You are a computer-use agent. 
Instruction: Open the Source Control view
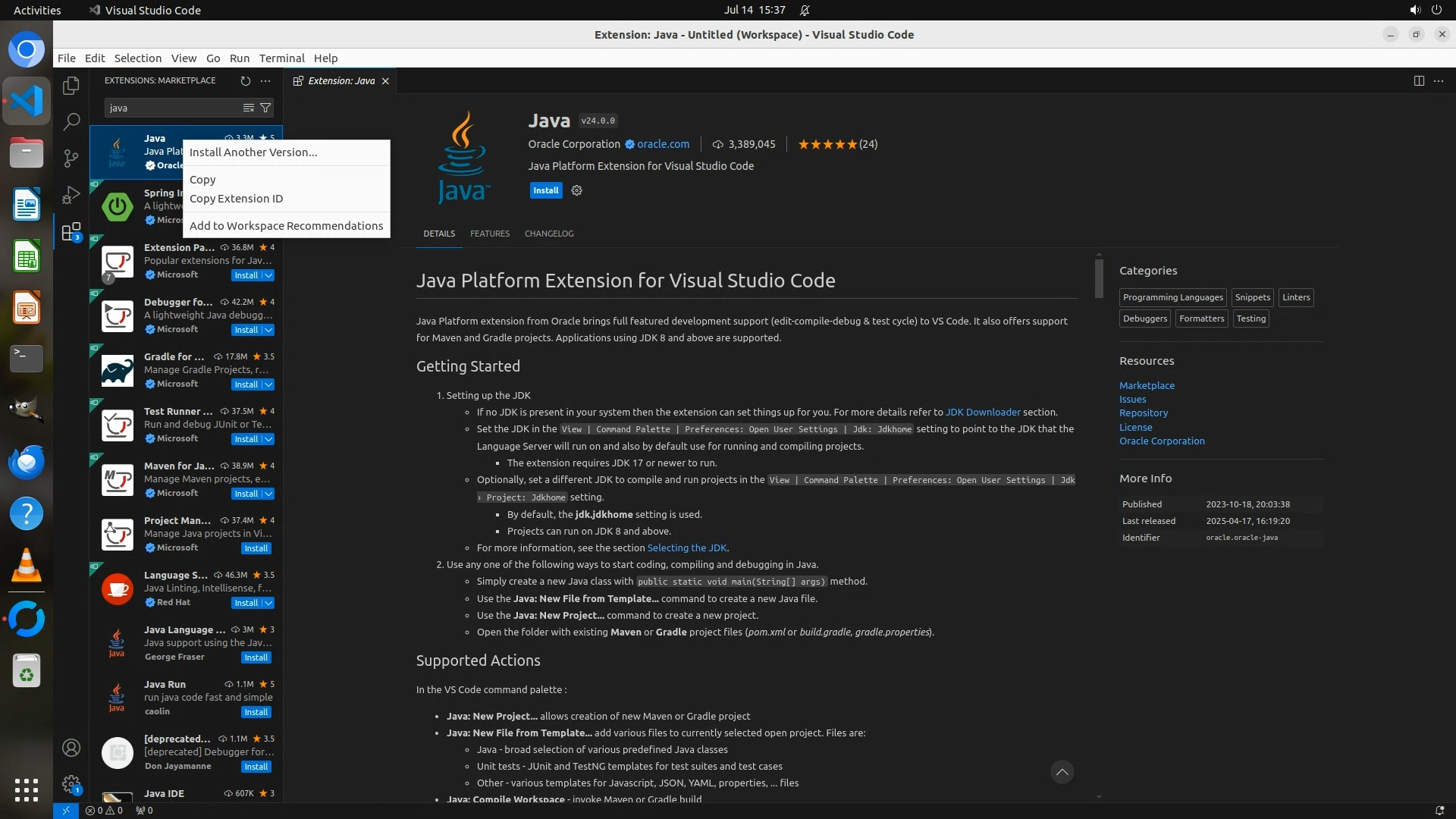(x=71, y=158)
